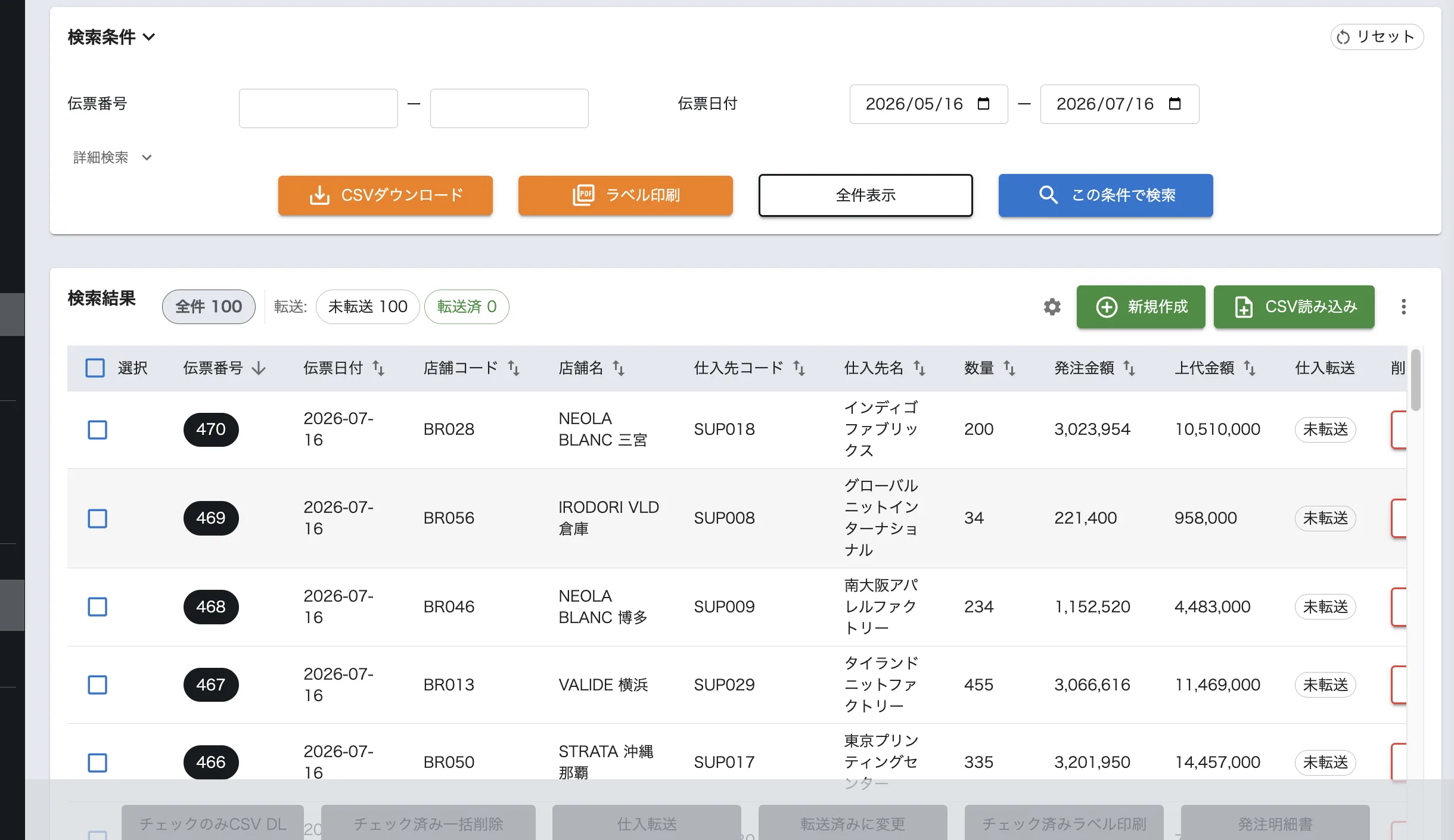This screenshot has width=1454, height=840.
Task: Toggle the select-all checkbox in header
Action: point(95,368)
